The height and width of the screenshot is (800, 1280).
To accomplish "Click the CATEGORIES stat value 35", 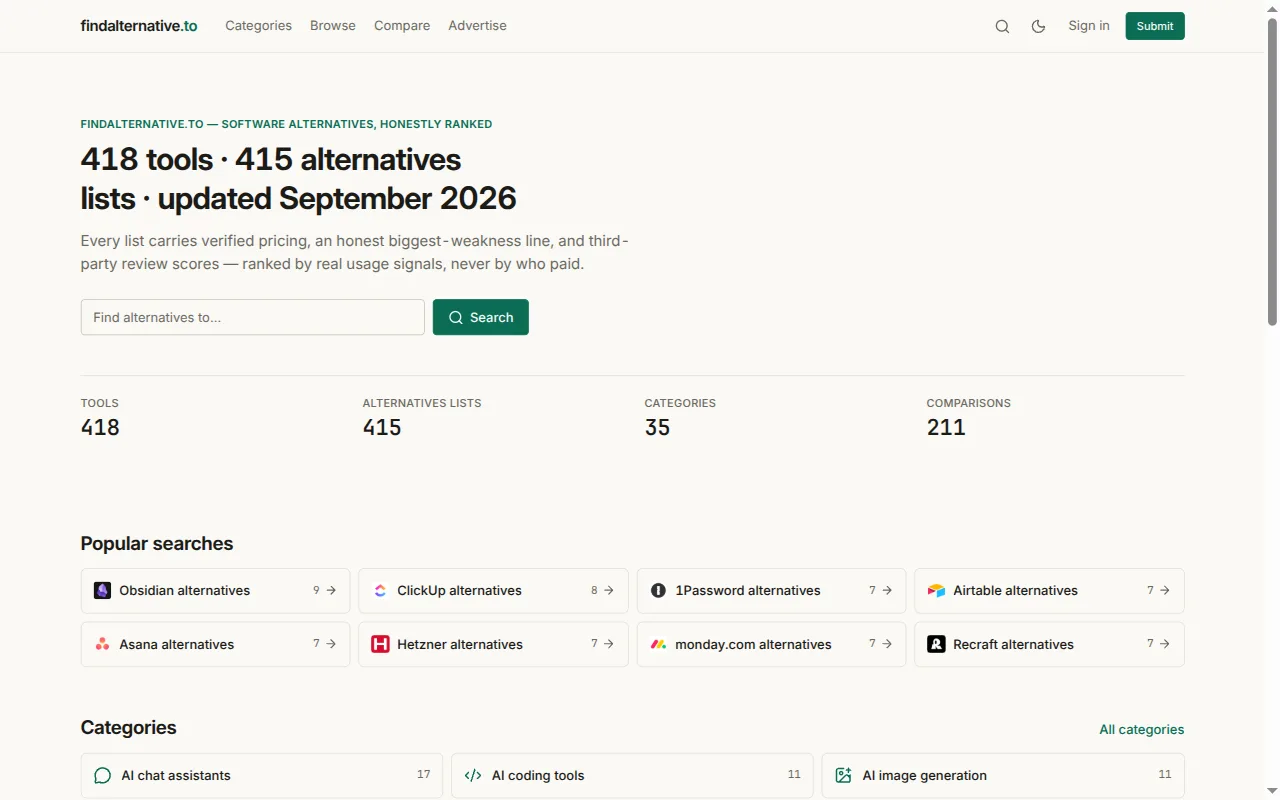I will tap(657, 427).
